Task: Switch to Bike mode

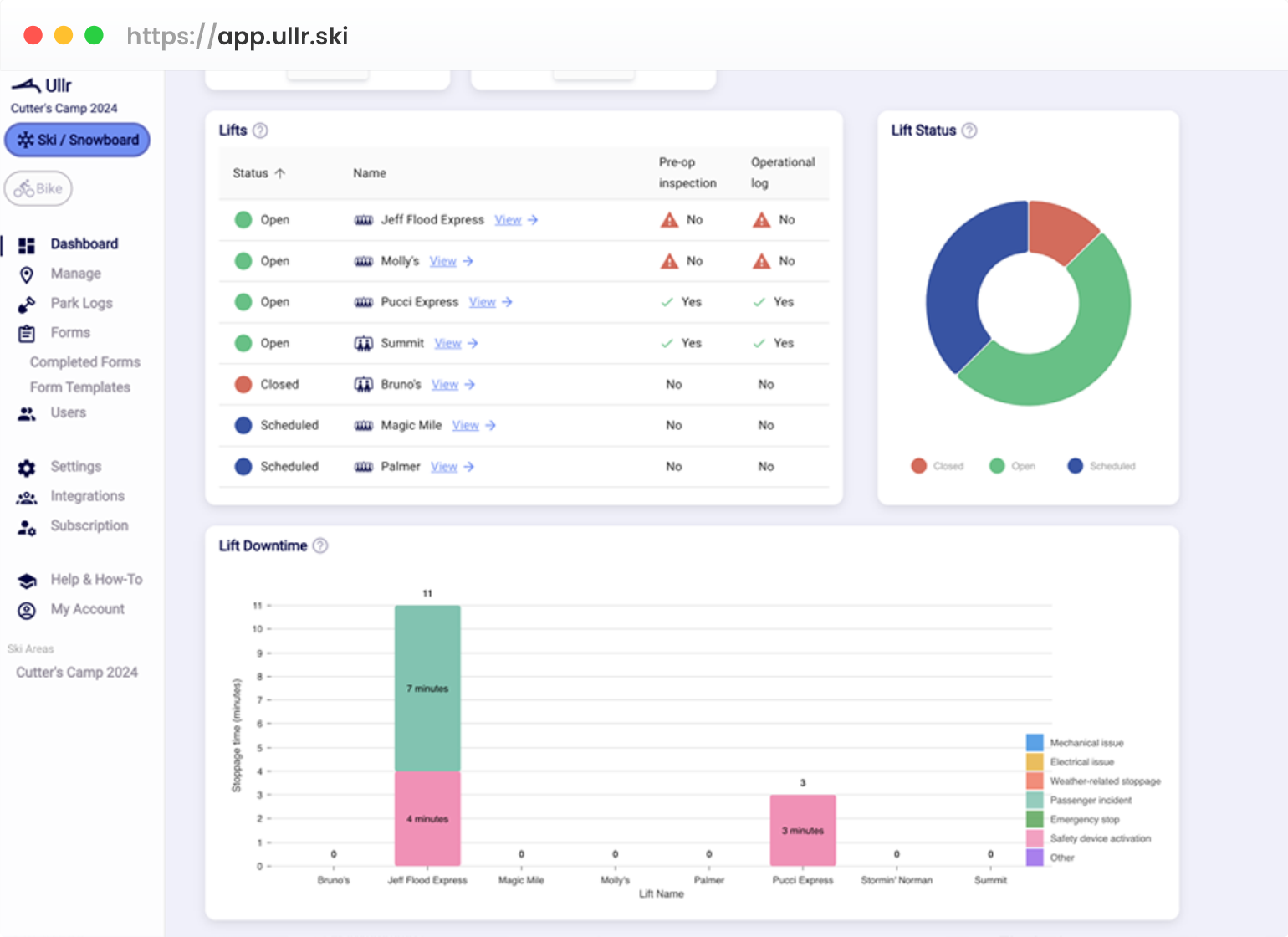Action: (38, 188)
